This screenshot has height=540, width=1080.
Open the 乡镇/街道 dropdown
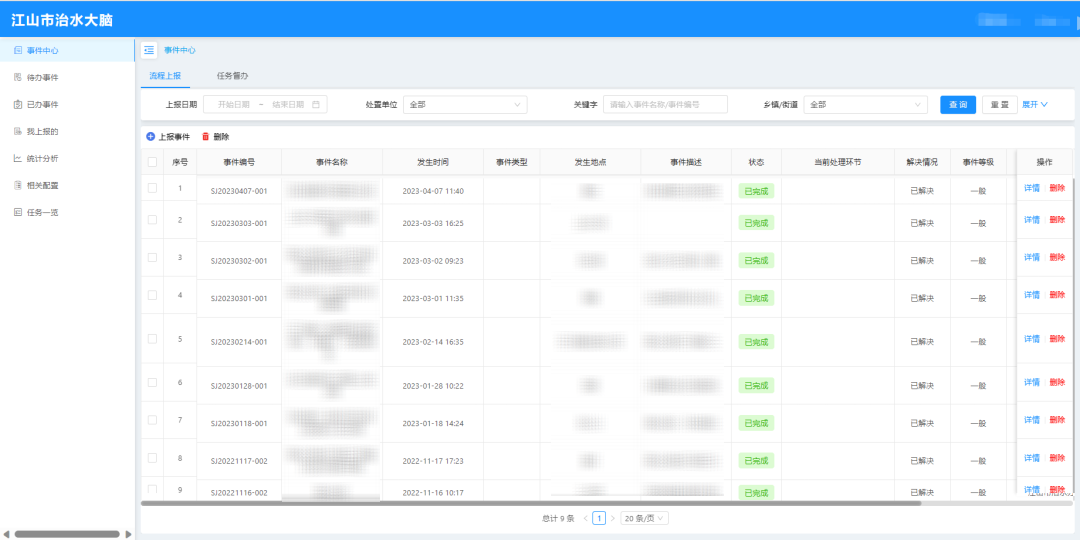coord(866,105)
